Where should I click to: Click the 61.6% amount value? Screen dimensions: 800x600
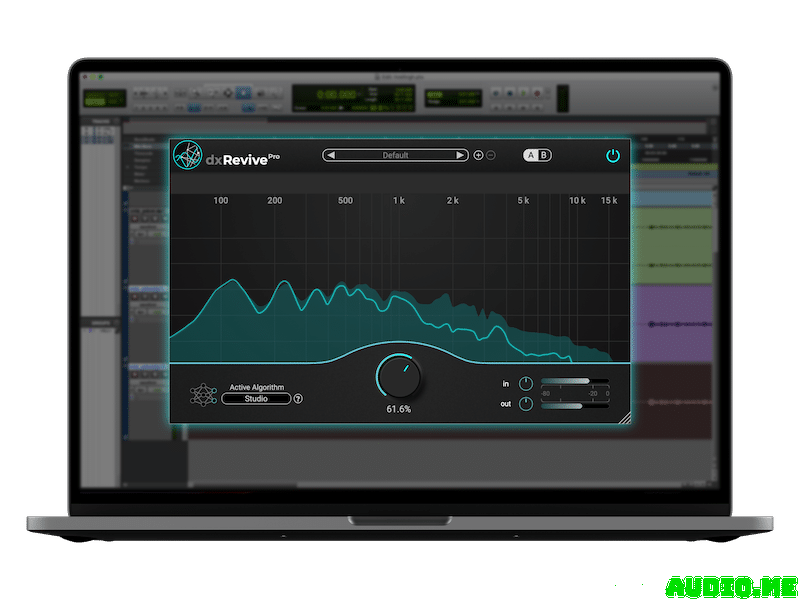[x=398, y=409]
